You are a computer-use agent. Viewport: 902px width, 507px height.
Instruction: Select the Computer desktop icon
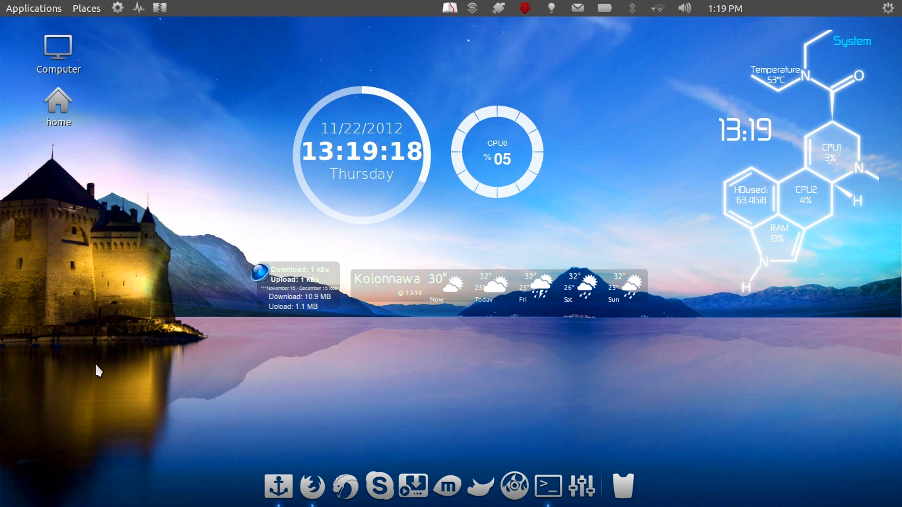click(x=59, y=55)
